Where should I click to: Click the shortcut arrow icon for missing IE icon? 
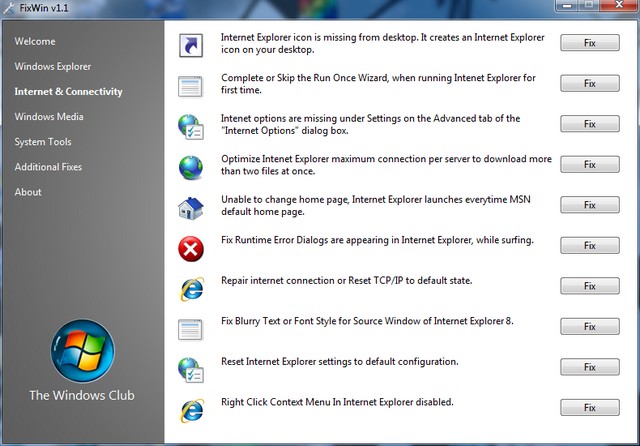point(191,45)
